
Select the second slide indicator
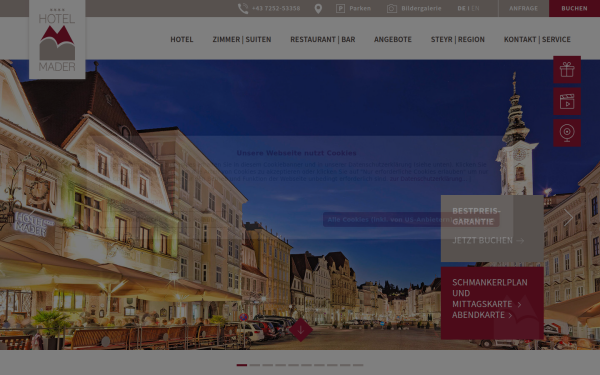[254, 365]
